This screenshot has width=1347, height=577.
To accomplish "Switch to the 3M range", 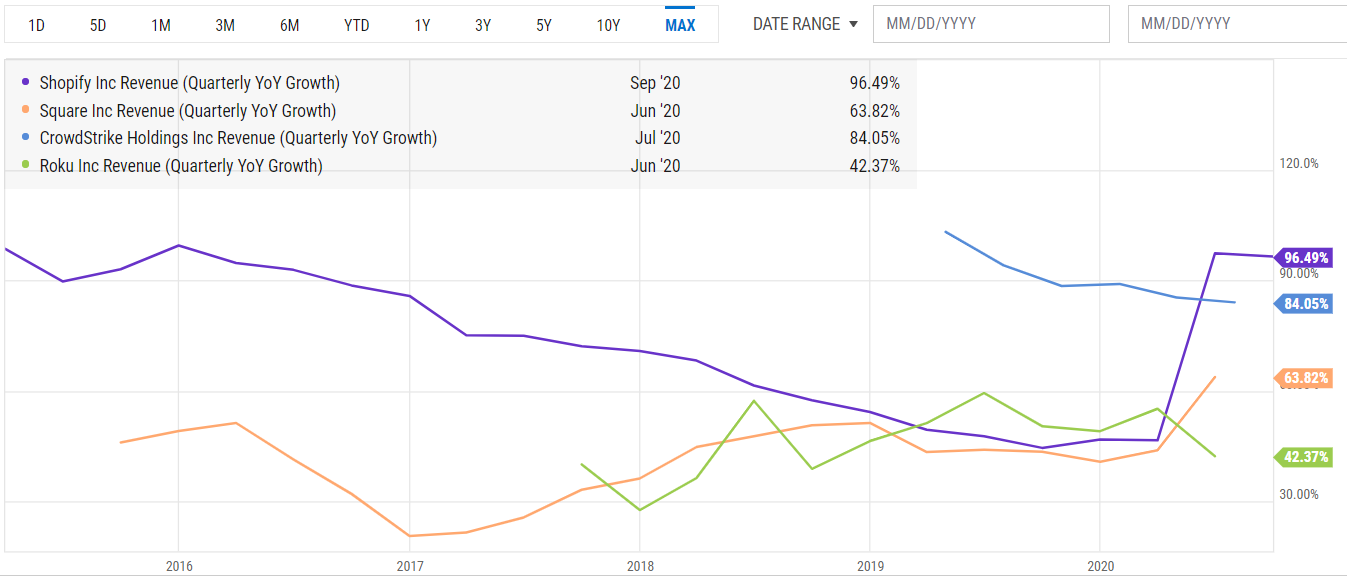I will click(x=225, y=25).
